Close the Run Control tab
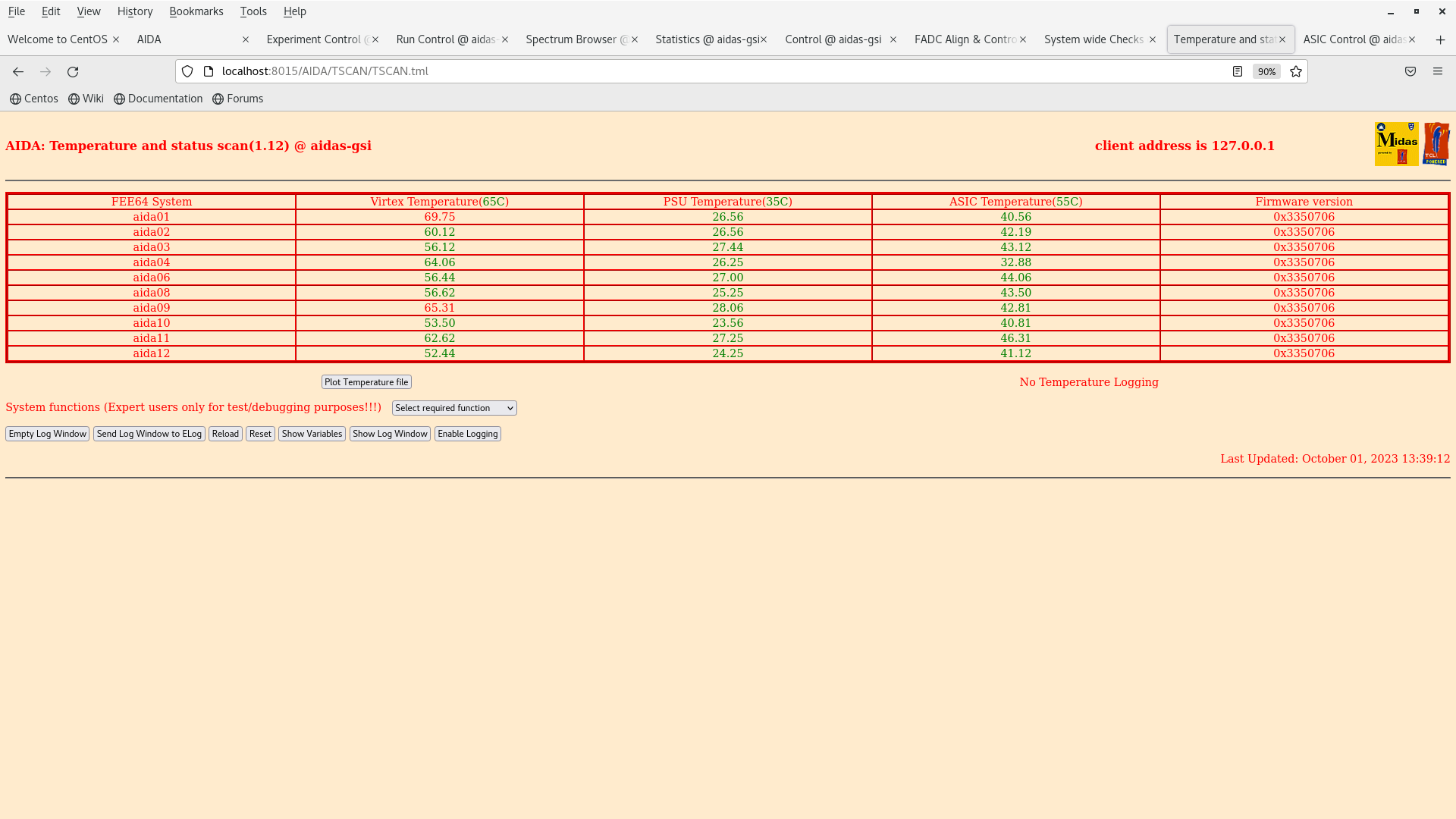The image size is (1456, 819). [x=505, y=39]
